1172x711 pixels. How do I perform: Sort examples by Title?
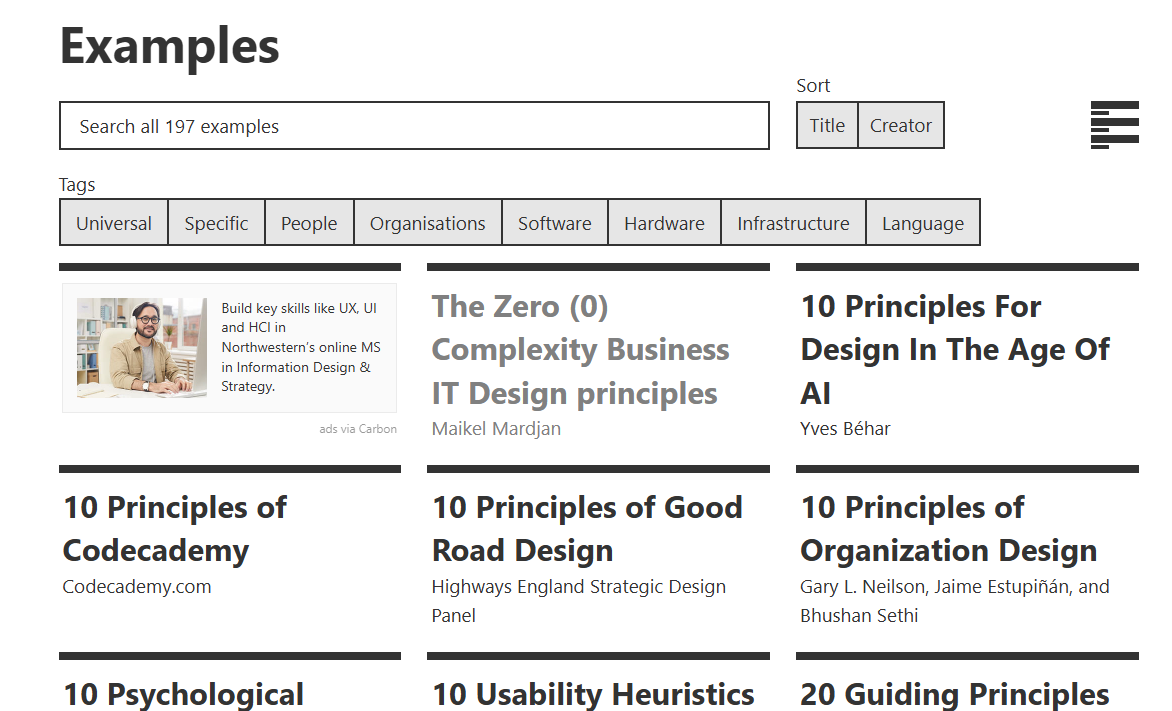(x=827, y=126)
